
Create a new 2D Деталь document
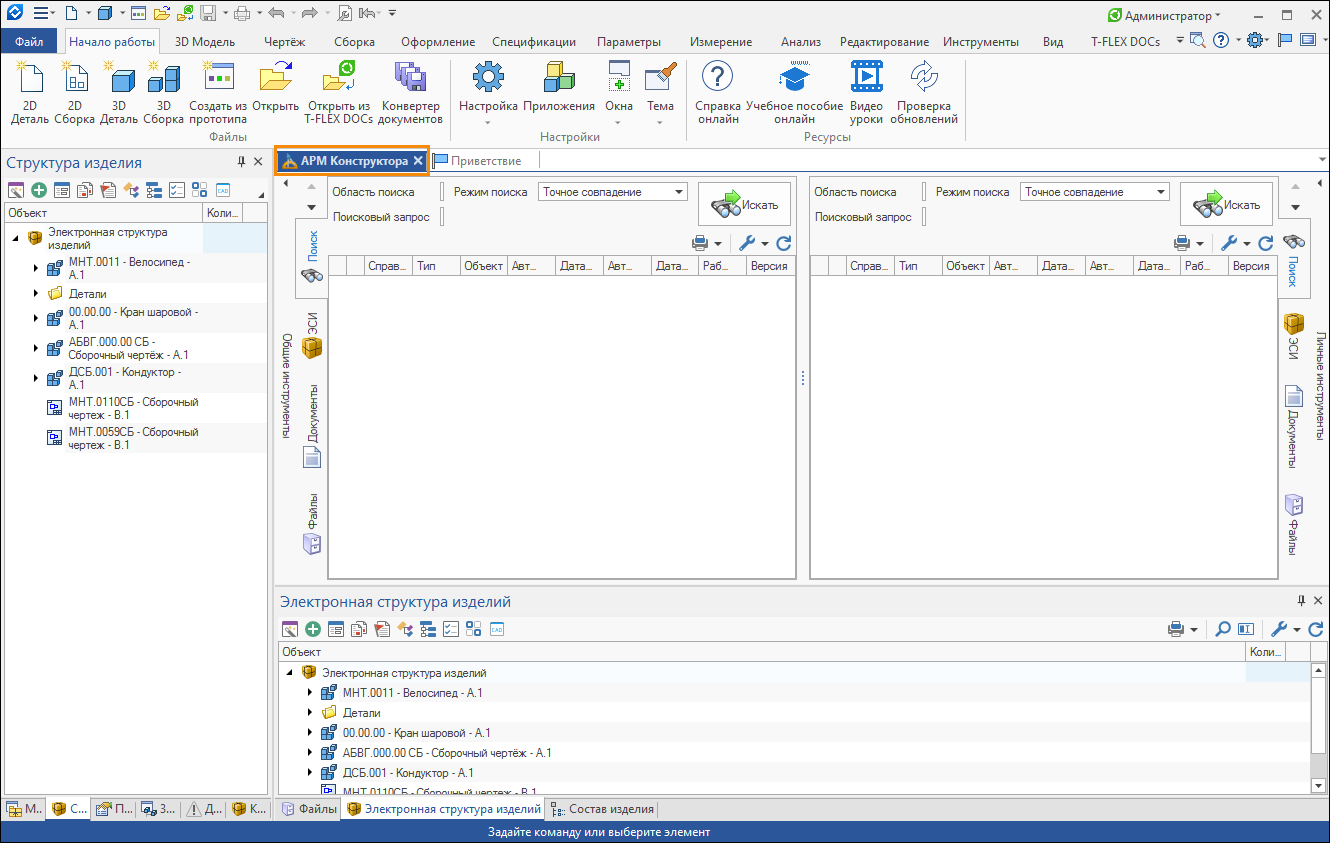pos(30,92)
